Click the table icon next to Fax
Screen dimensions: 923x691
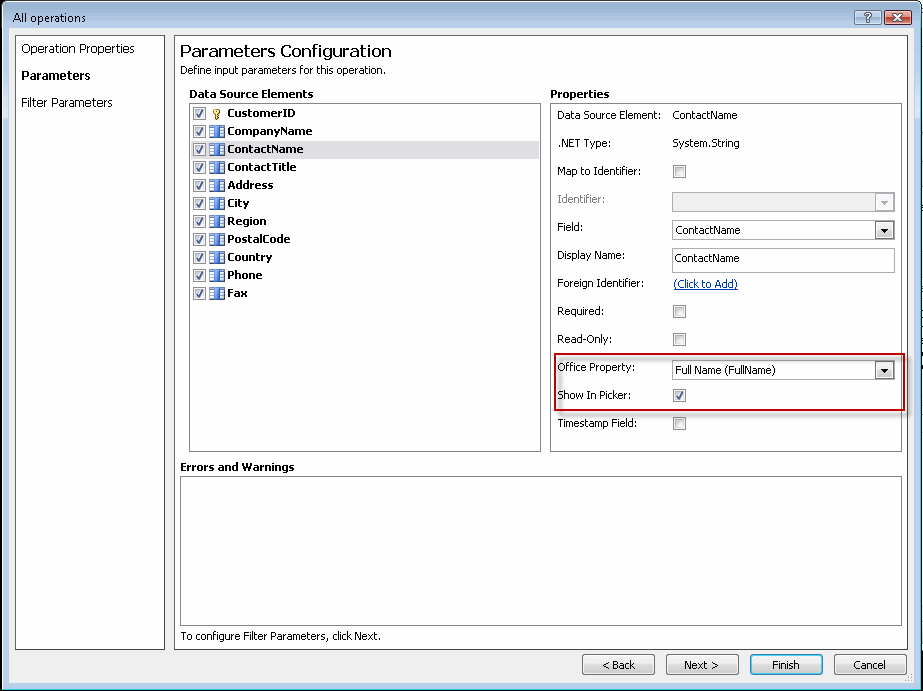click(x=214, y=293)
